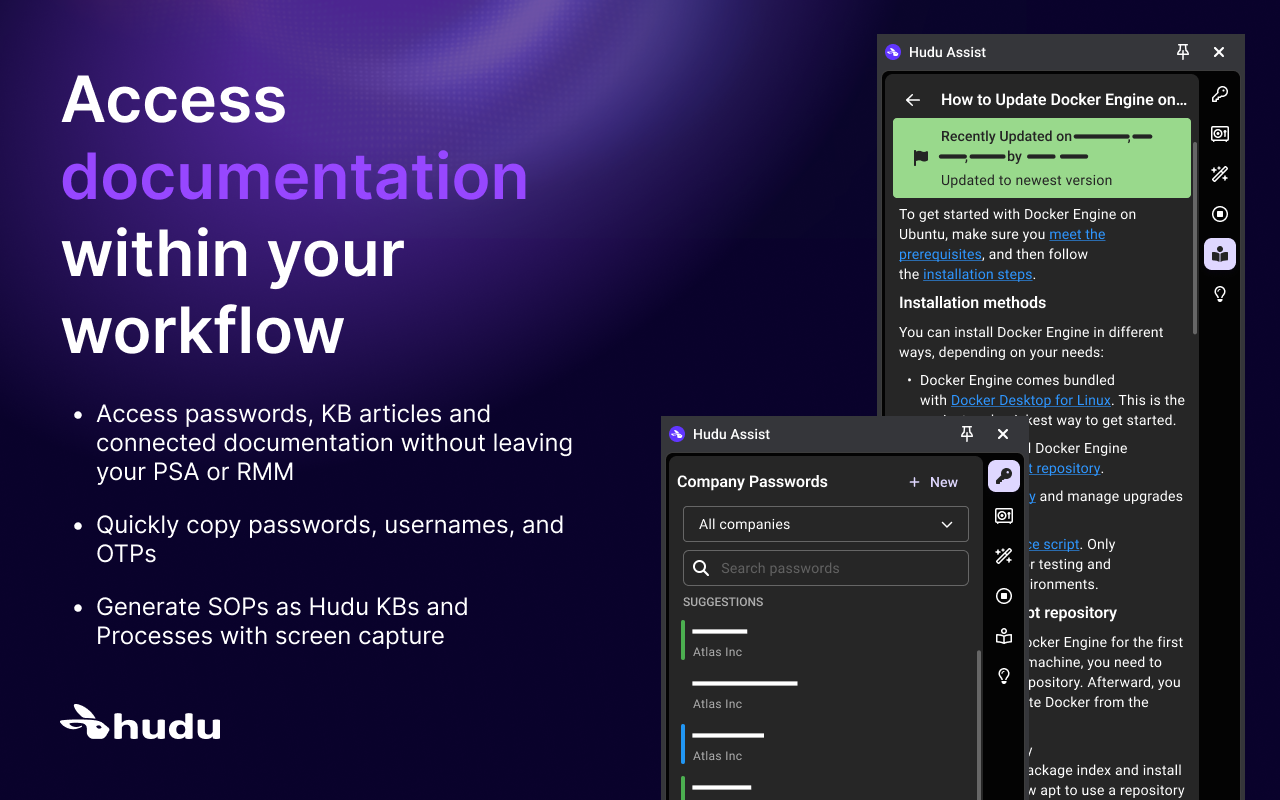The height and width of the screenshot is (800, 1280).
Task: Open the 'Docker Desktop for Linux' link
Action: point(1031,400)
